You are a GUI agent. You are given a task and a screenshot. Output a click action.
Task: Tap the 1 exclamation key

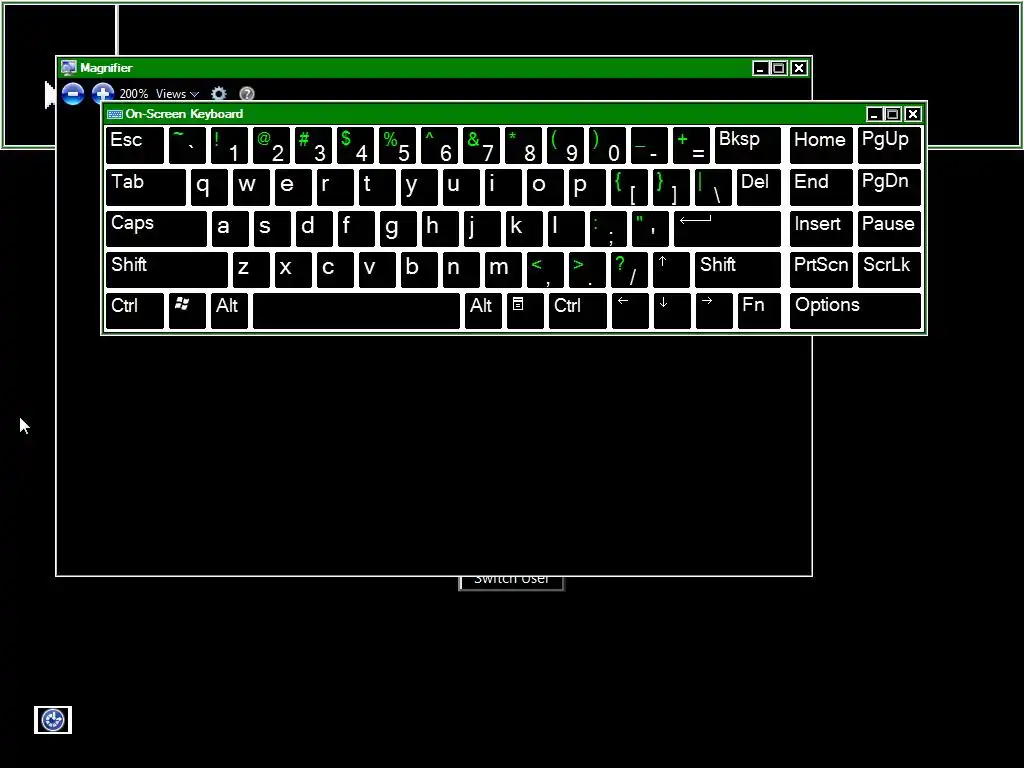point(229,145)
